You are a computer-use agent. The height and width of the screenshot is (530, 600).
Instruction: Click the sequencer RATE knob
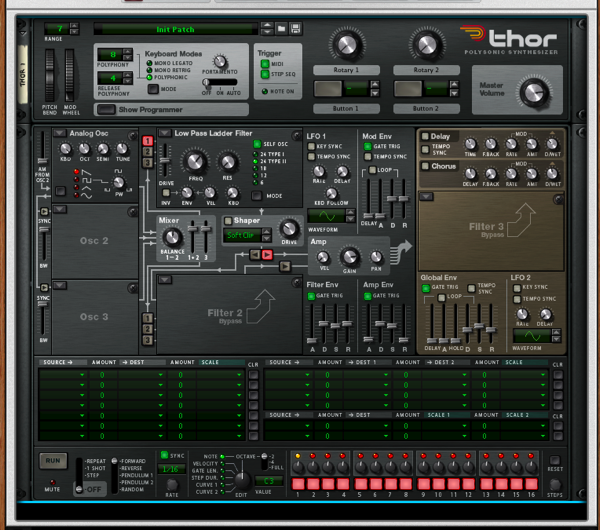(x=172, y=484)
